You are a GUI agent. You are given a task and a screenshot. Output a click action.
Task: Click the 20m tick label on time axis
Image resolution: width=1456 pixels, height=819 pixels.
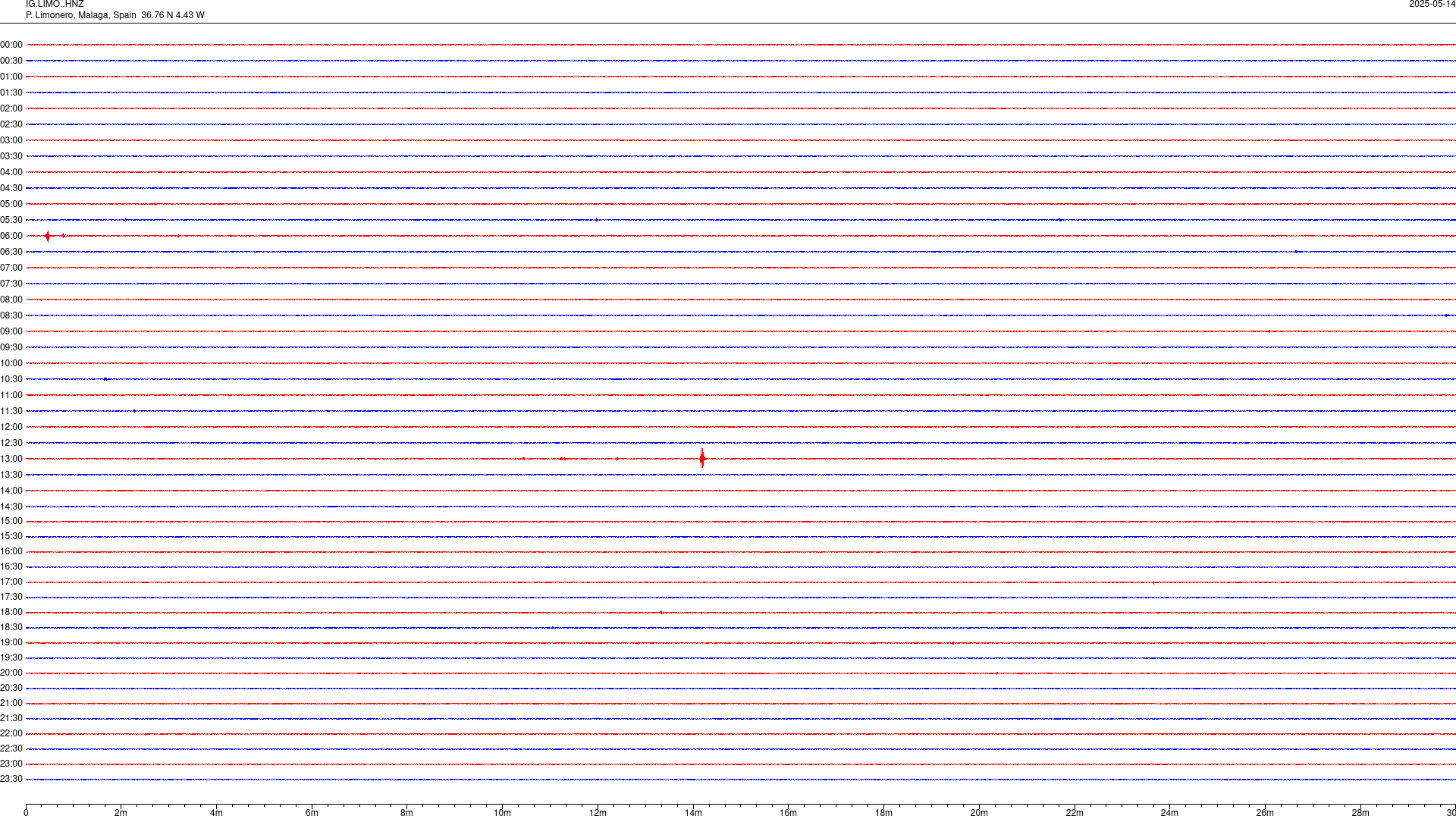point(979,813)
